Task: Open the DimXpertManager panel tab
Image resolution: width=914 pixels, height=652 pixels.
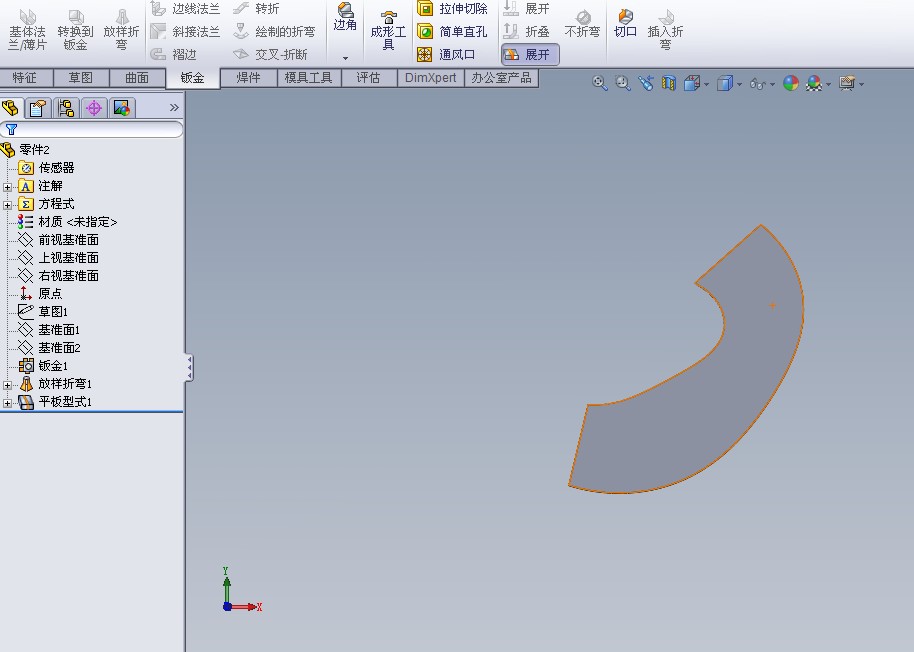Action: point(94,108)
